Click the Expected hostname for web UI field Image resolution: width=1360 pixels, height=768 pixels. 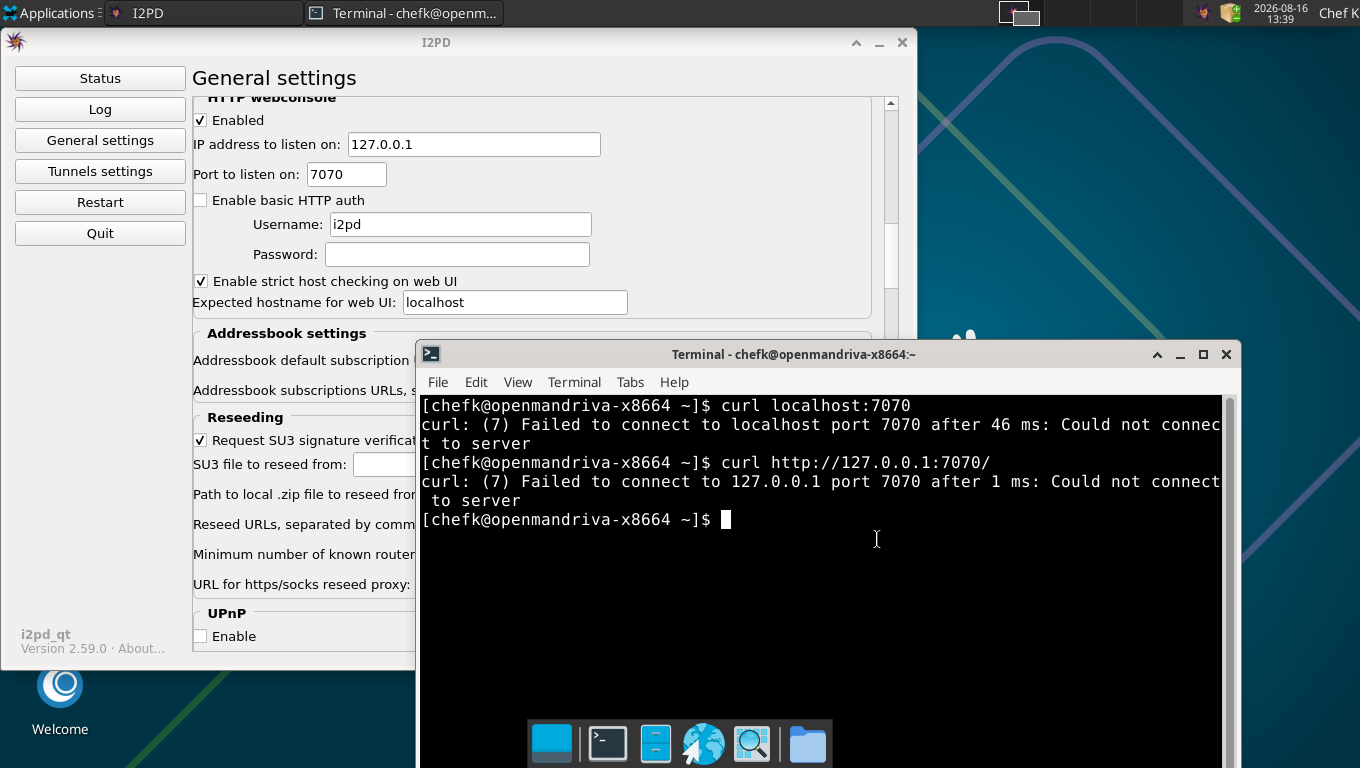click(x=515, y=302)
